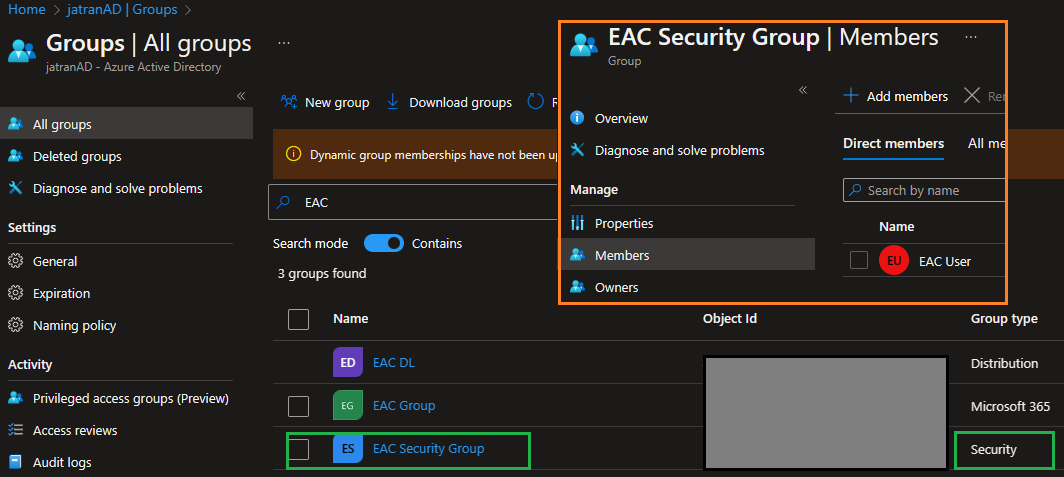This screenshot has width=1064, height=477.
Task: Check the EAC User member checkbox
Action: pyautogui.click(x=859, y=261)
